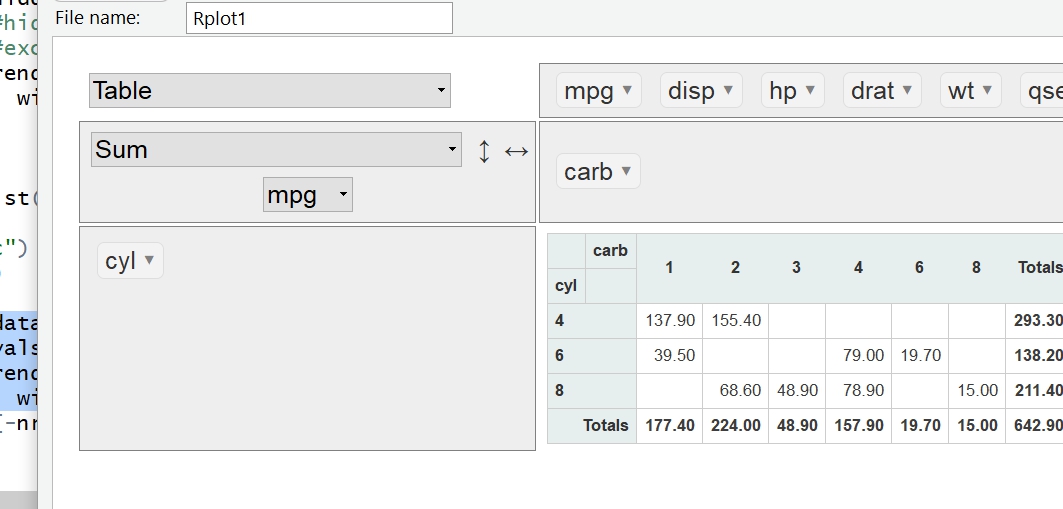Select grand total cell 642.90
1063x509 pixels.
(x=1038, y=425)
